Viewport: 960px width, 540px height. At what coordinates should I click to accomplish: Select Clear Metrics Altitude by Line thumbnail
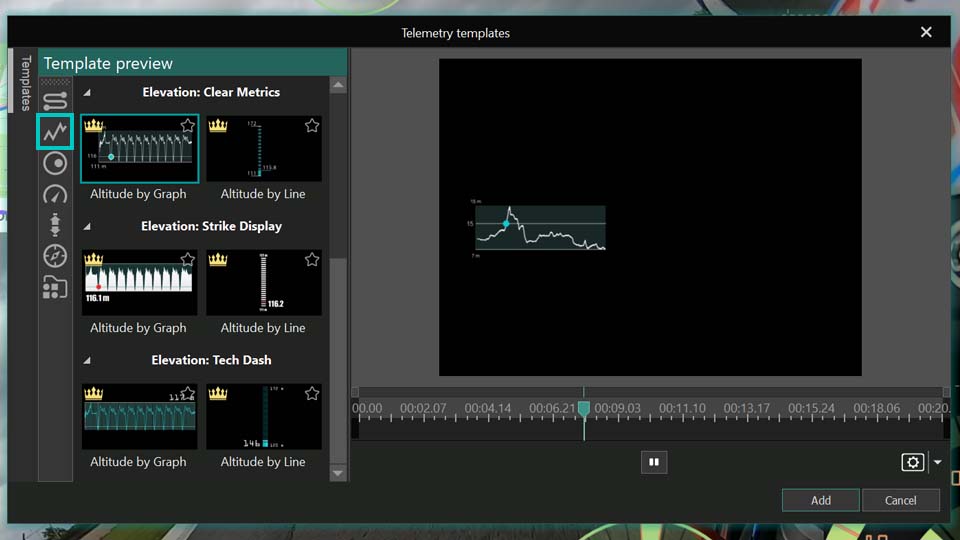tap(264, 148)
